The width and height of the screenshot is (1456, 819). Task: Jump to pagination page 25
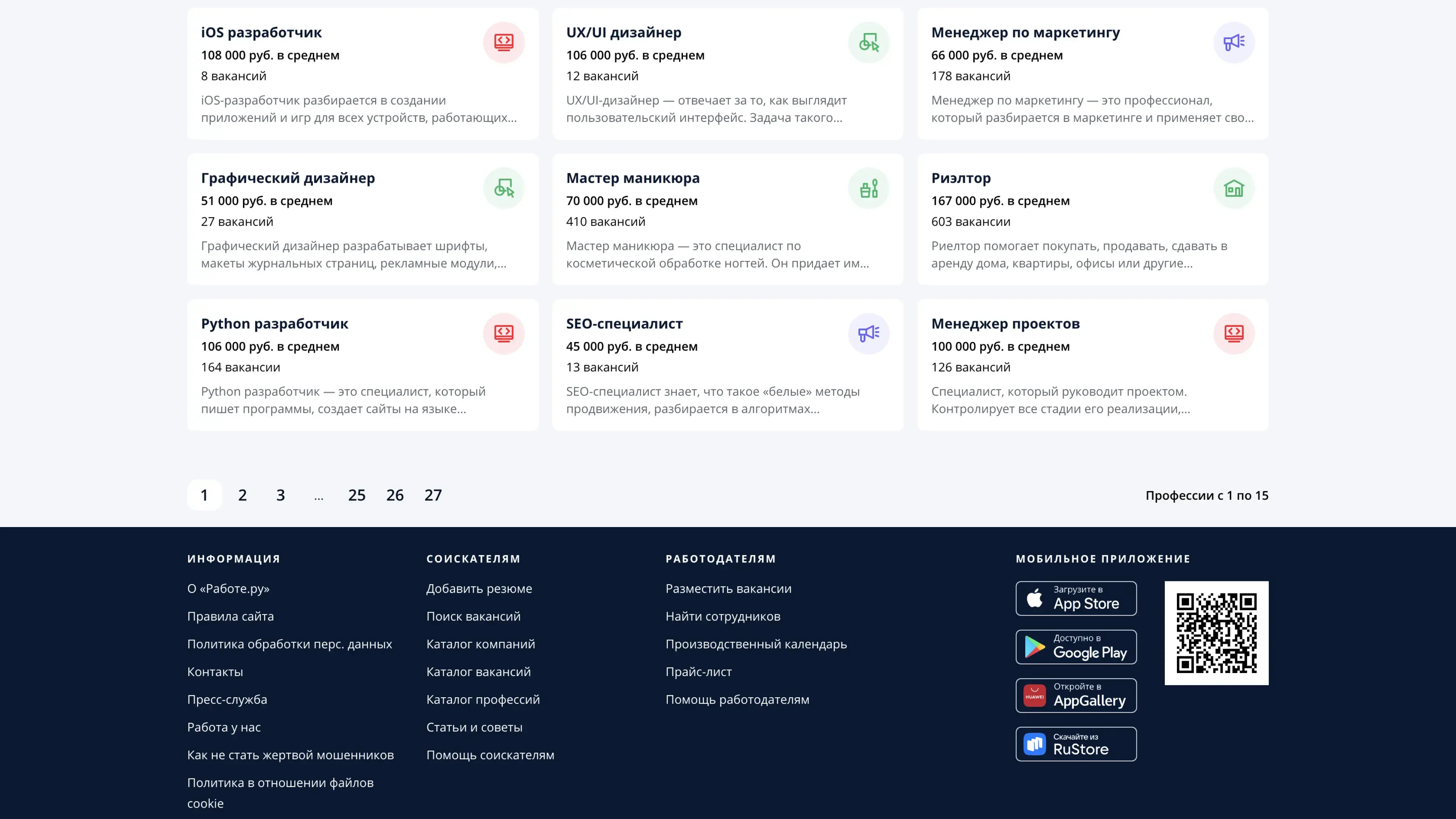pyautogui.click(x=357, y=495)
